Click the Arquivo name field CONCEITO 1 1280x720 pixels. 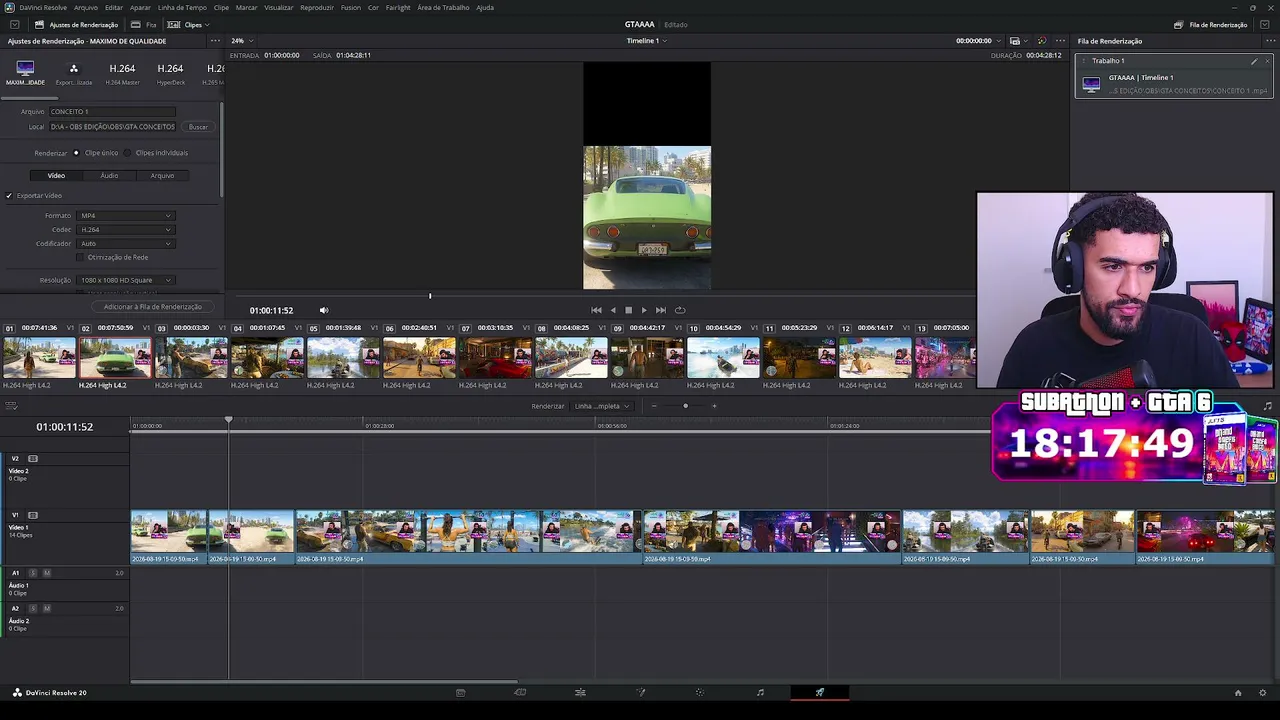pyautogui.click(x=112, y=112)
